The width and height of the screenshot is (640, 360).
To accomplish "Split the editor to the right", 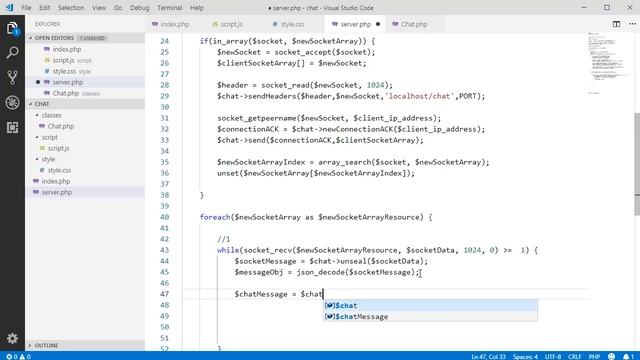I will (x=616, y=24).
